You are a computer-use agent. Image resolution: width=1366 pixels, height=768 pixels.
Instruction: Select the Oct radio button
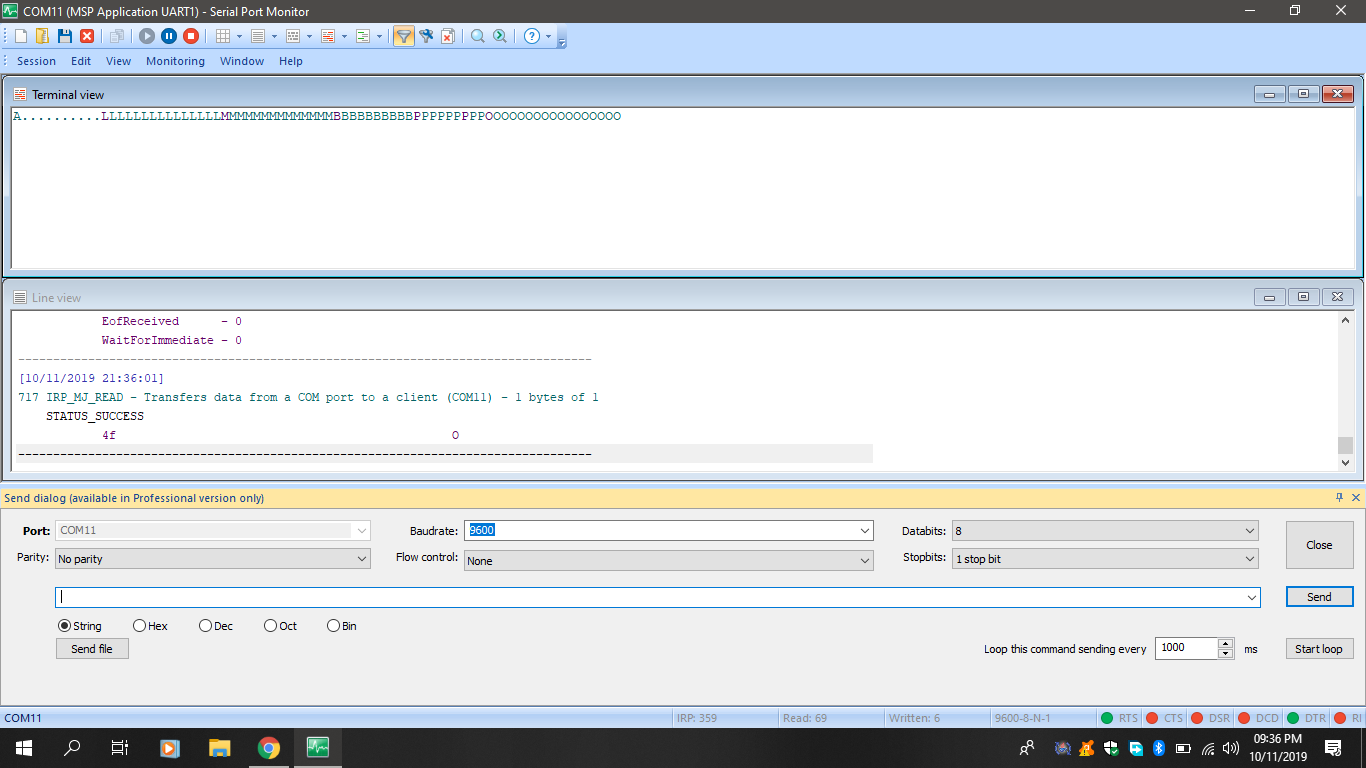(x=270, y=626)
